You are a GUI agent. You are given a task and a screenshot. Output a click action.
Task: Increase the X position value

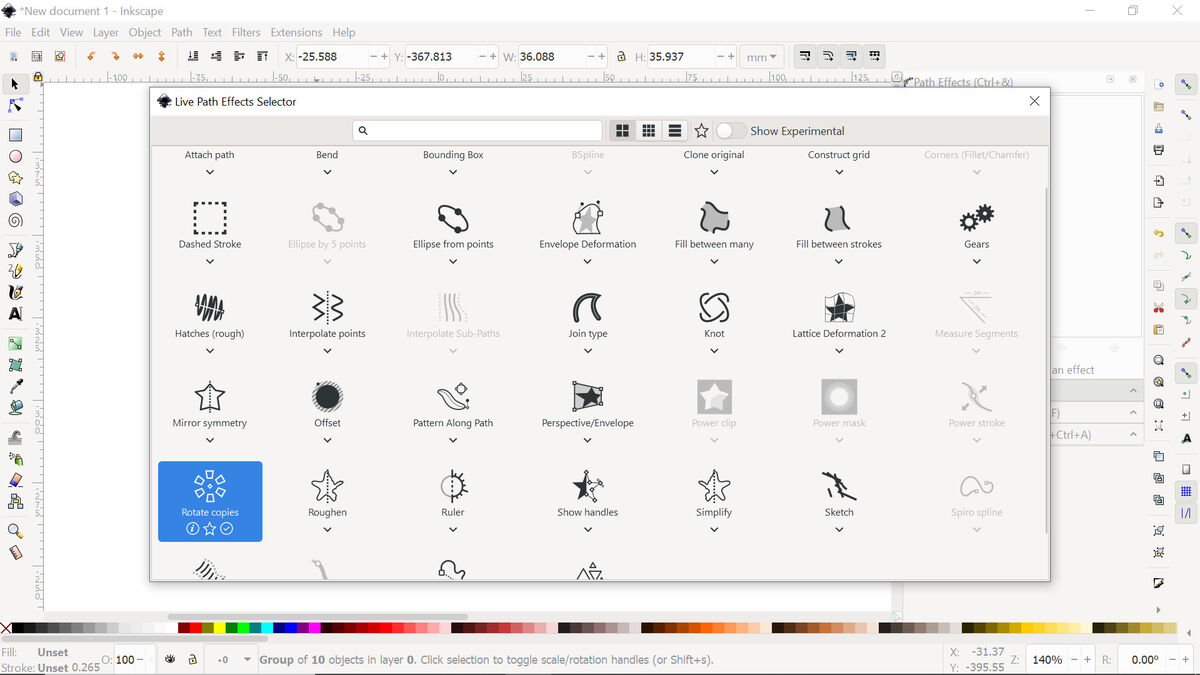point(384,57)
